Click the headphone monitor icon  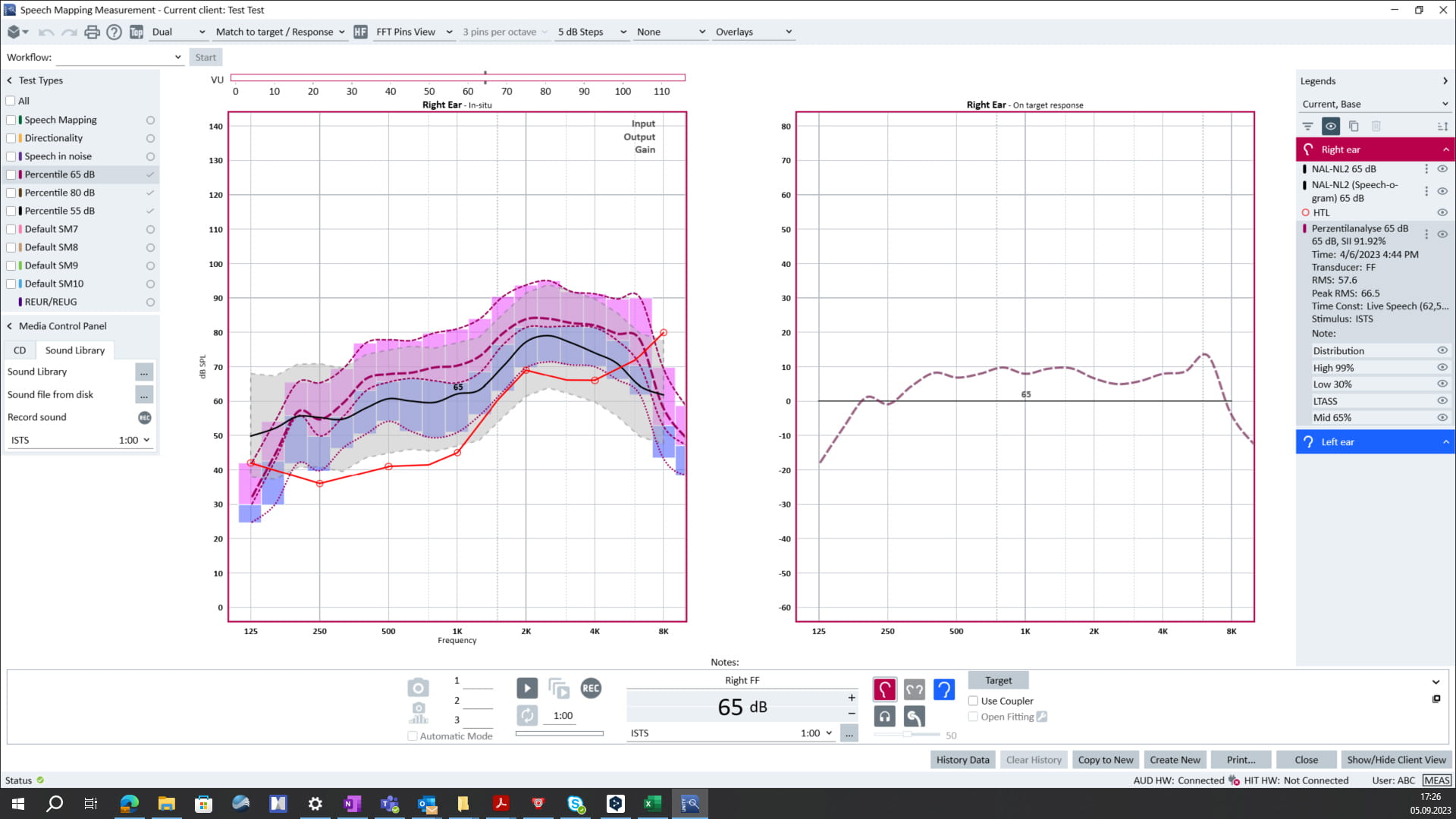click(x=884, y=716)
